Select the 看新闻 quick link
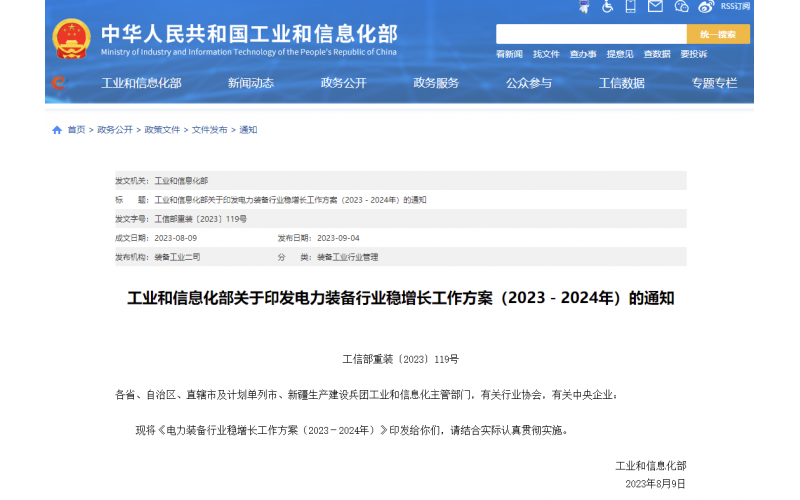800x500 pixels. (509, 54)
